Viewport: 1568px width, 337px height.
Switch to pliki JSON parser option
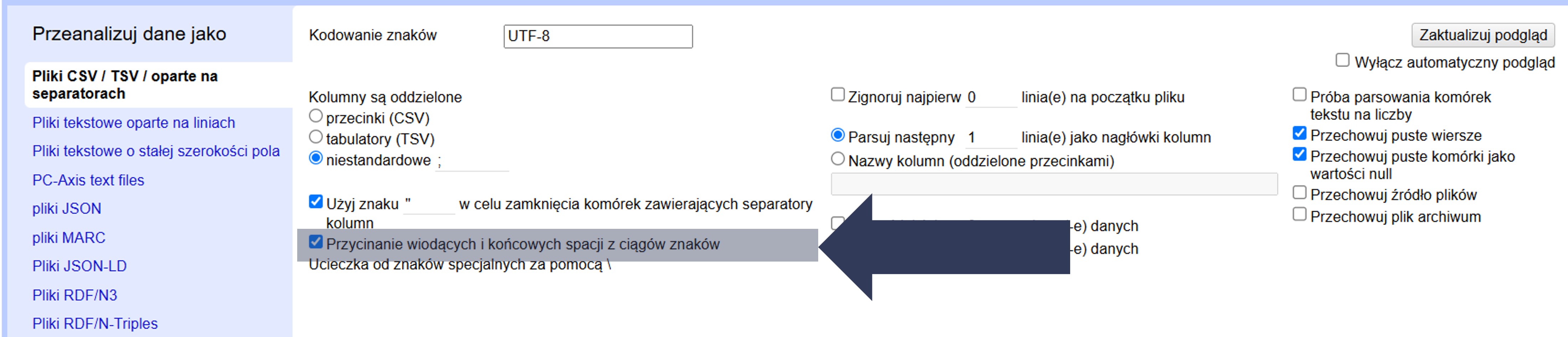[66, 209]
